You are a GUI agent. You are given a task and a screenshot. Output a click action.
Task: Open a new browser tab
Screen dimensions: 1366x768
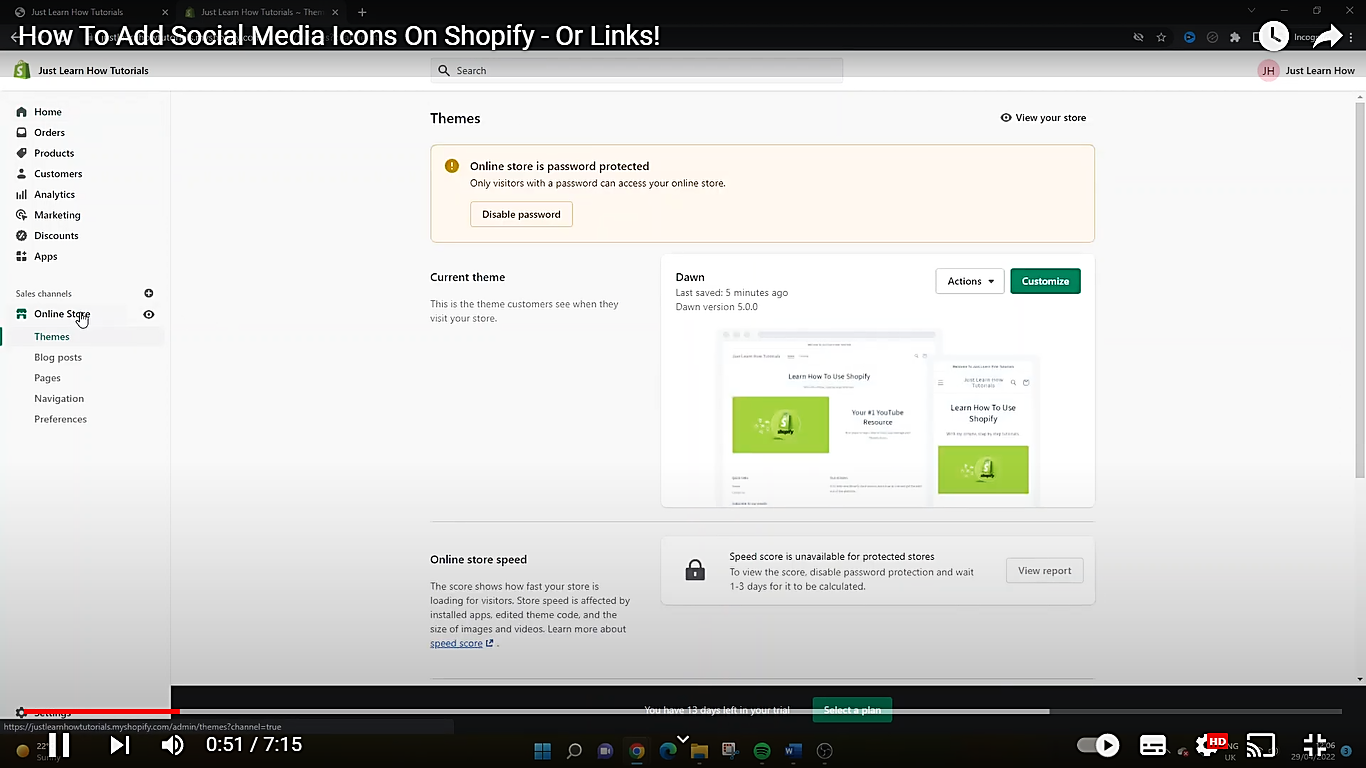pyautogui.click(x=362, y=12)
